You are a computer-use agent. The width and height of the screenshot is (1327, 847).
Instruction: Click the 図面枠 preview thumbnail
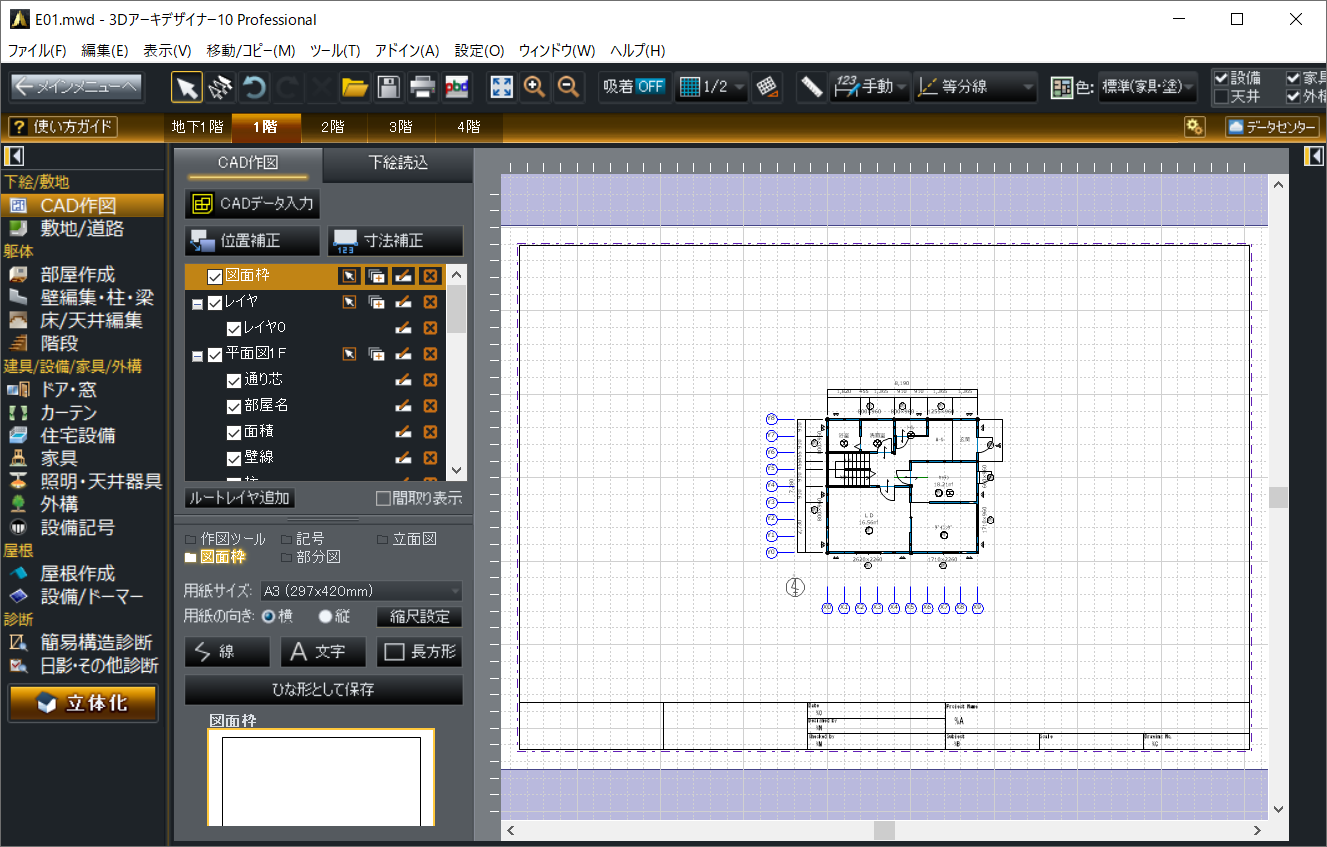[x=321, y=778]
